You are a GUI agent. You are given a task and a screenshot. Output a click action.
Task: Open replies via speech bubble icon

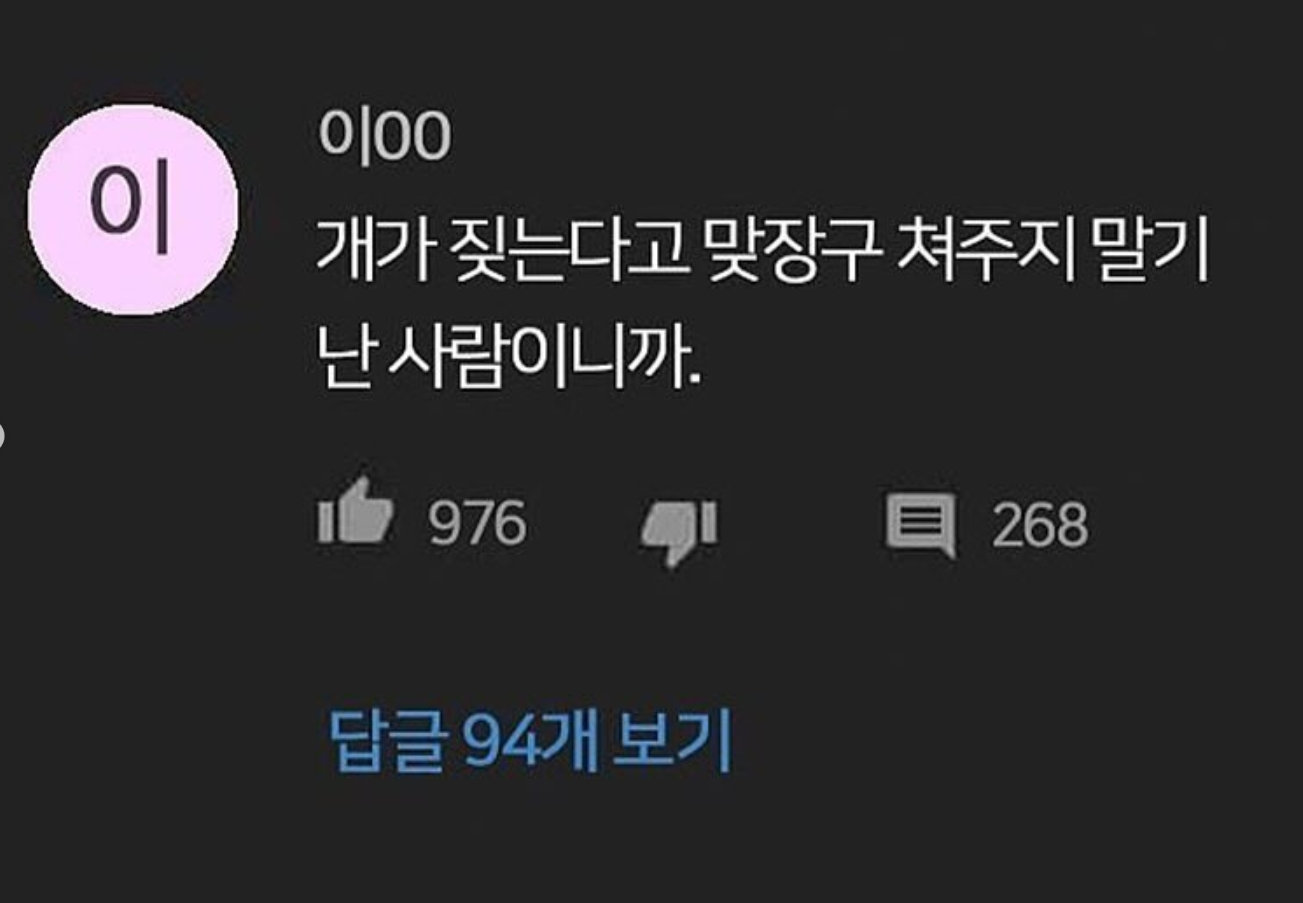coord(920,525)
